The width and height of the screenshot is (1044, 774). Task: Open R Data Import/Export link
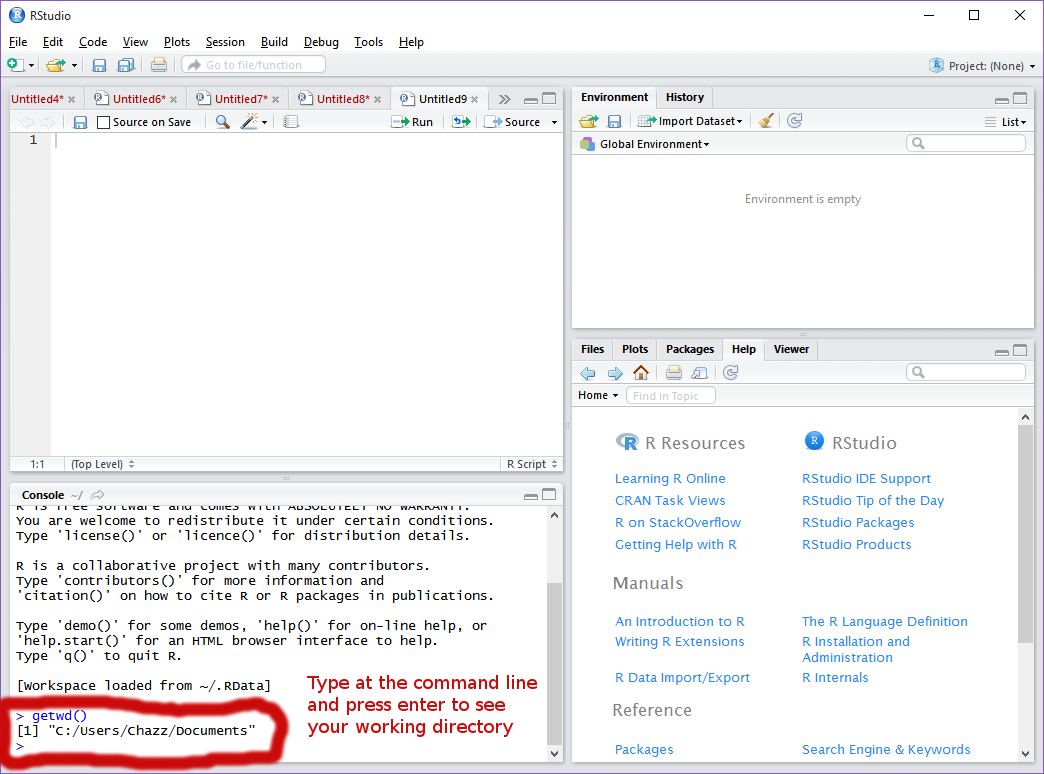682,677
